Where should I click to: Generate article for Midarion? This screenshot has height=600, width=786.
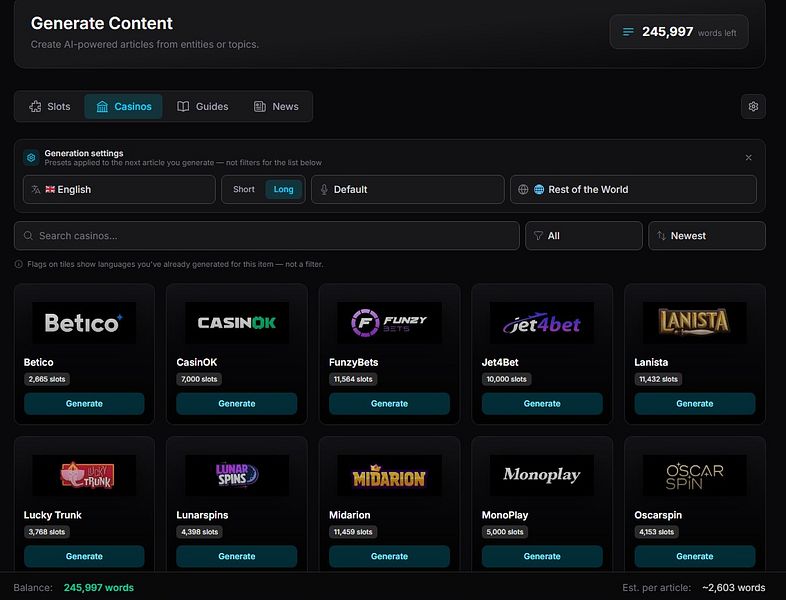[x=389, y=556]
